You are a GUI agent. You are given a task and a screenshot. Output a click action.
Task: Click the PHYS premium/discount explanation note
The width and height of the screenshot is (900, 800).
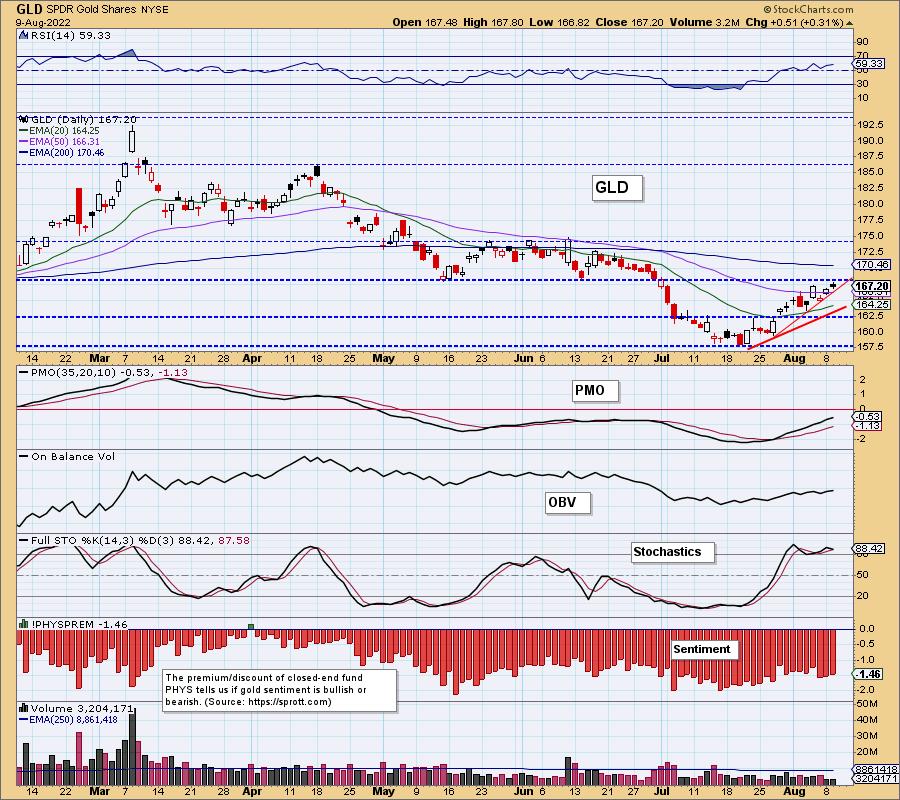click(280, 690)
